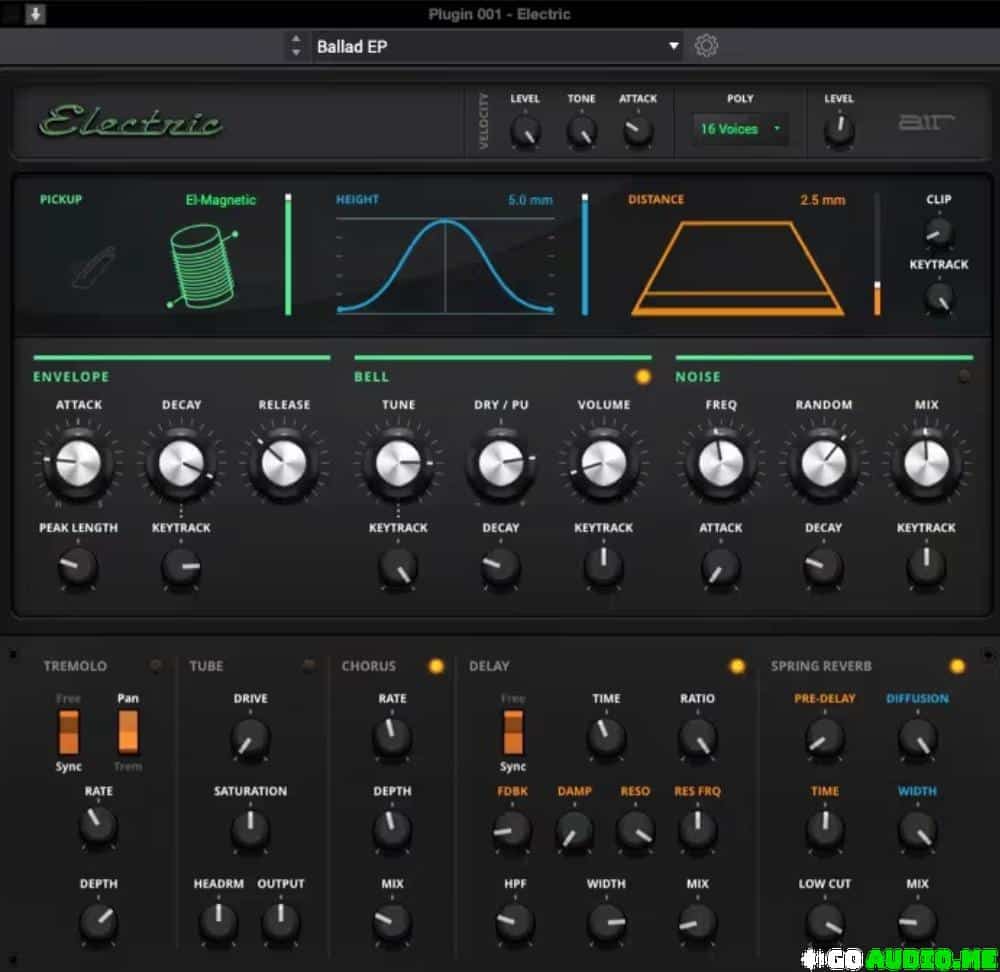This screenshot has height=972, width=1000.
Task: Click the Delay Ratio knob
Action: pos(697,738)
